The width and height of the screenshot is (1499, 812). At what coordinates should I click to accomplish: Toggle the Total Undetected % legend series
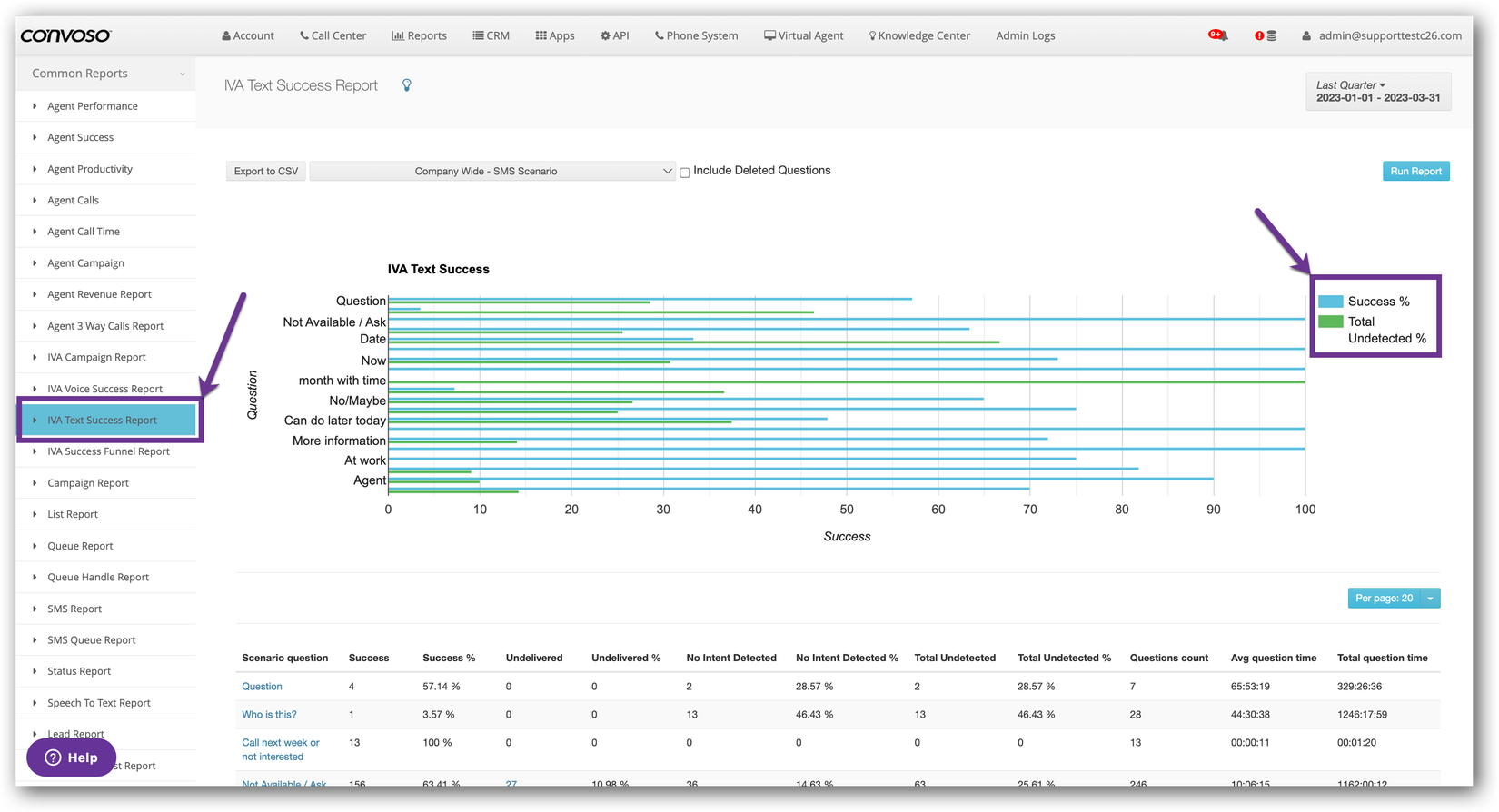[1372, 330]
